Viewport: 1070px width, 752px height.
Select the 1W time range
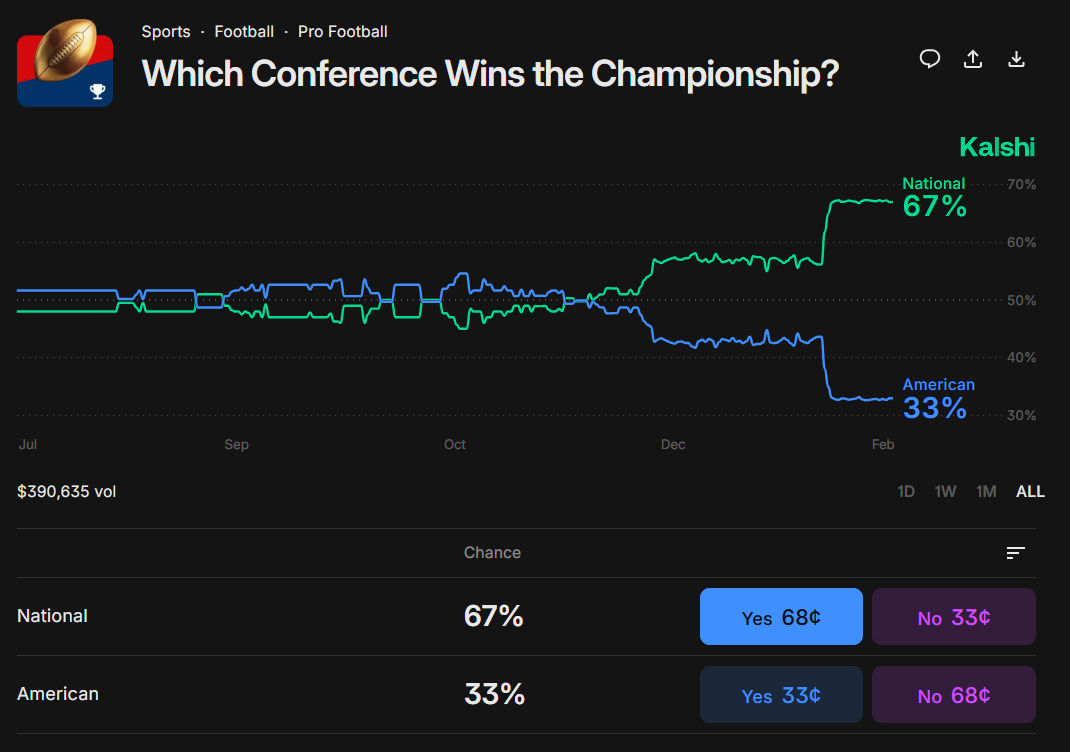(945, 491)
